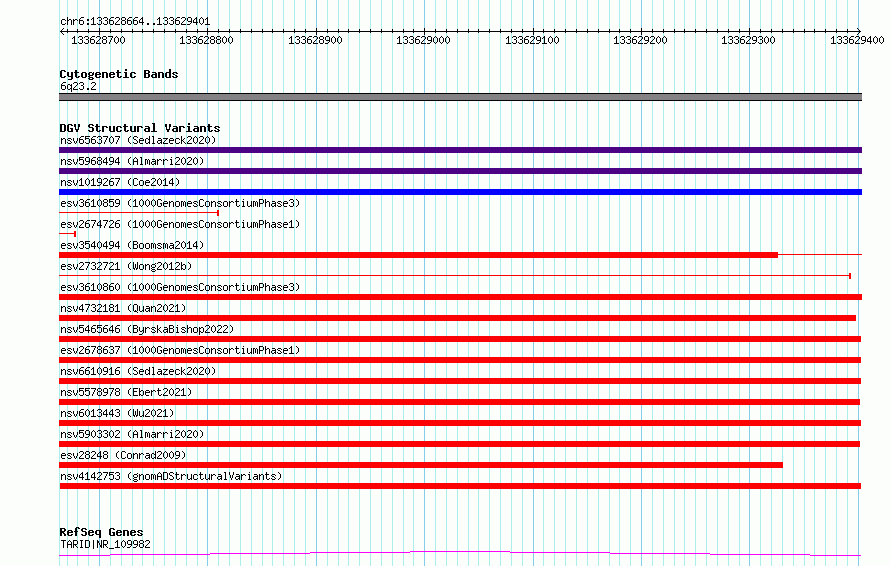890x566 pixels.
Task: Open the RefSeq Genes track title
Action: [101, 532]
